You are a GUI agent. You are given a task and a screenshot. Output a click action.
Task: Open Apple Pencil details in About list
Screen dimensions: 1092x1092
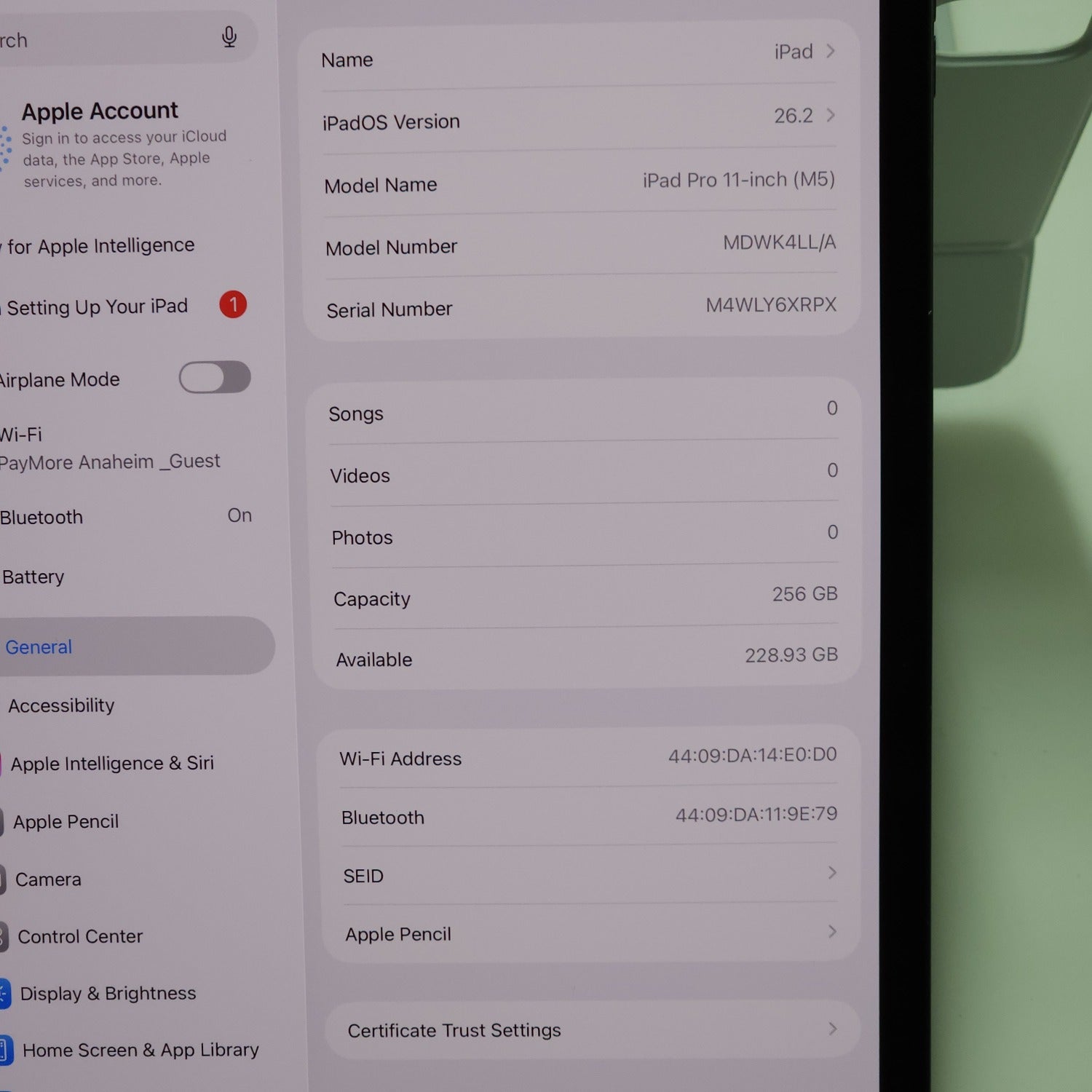pos(832,932)
